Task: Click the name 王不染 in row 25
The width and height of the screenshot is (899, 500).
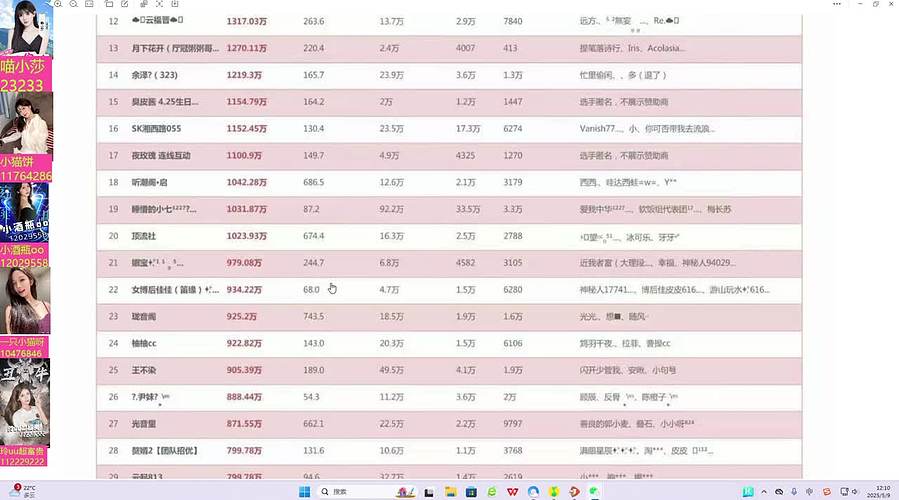Action: coord(144,370)
